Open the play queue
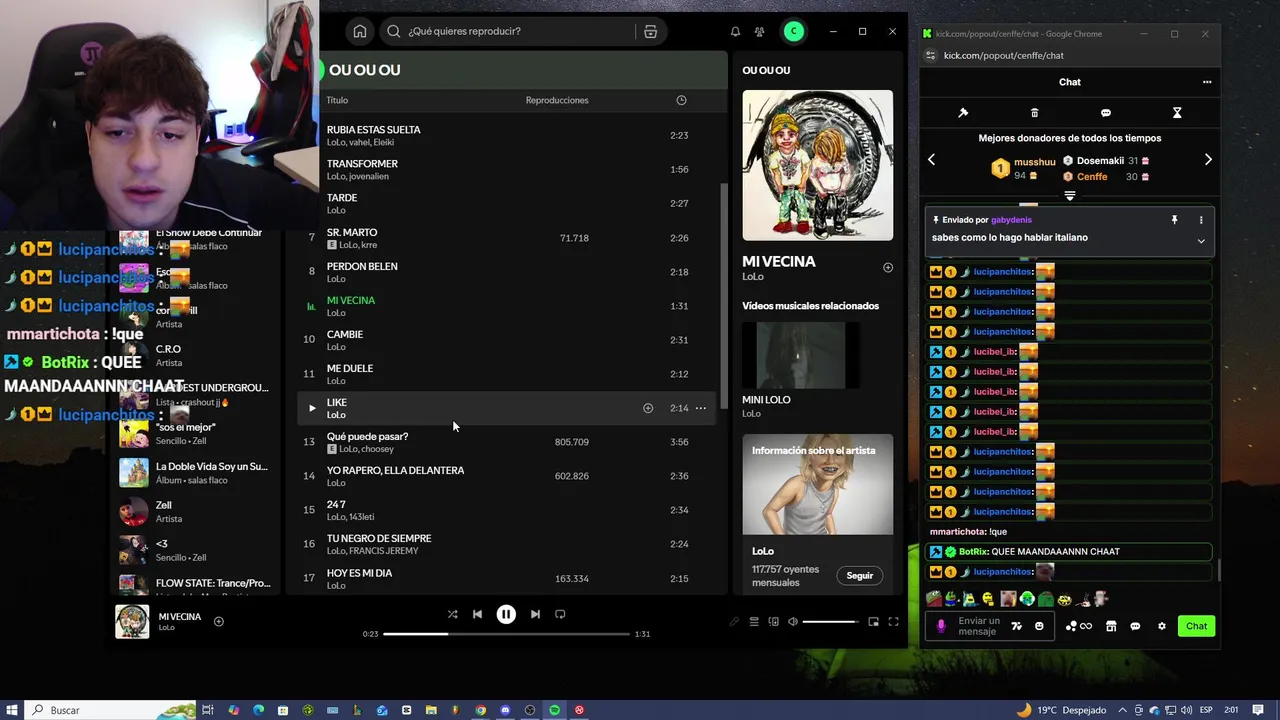 coord(754,622)
